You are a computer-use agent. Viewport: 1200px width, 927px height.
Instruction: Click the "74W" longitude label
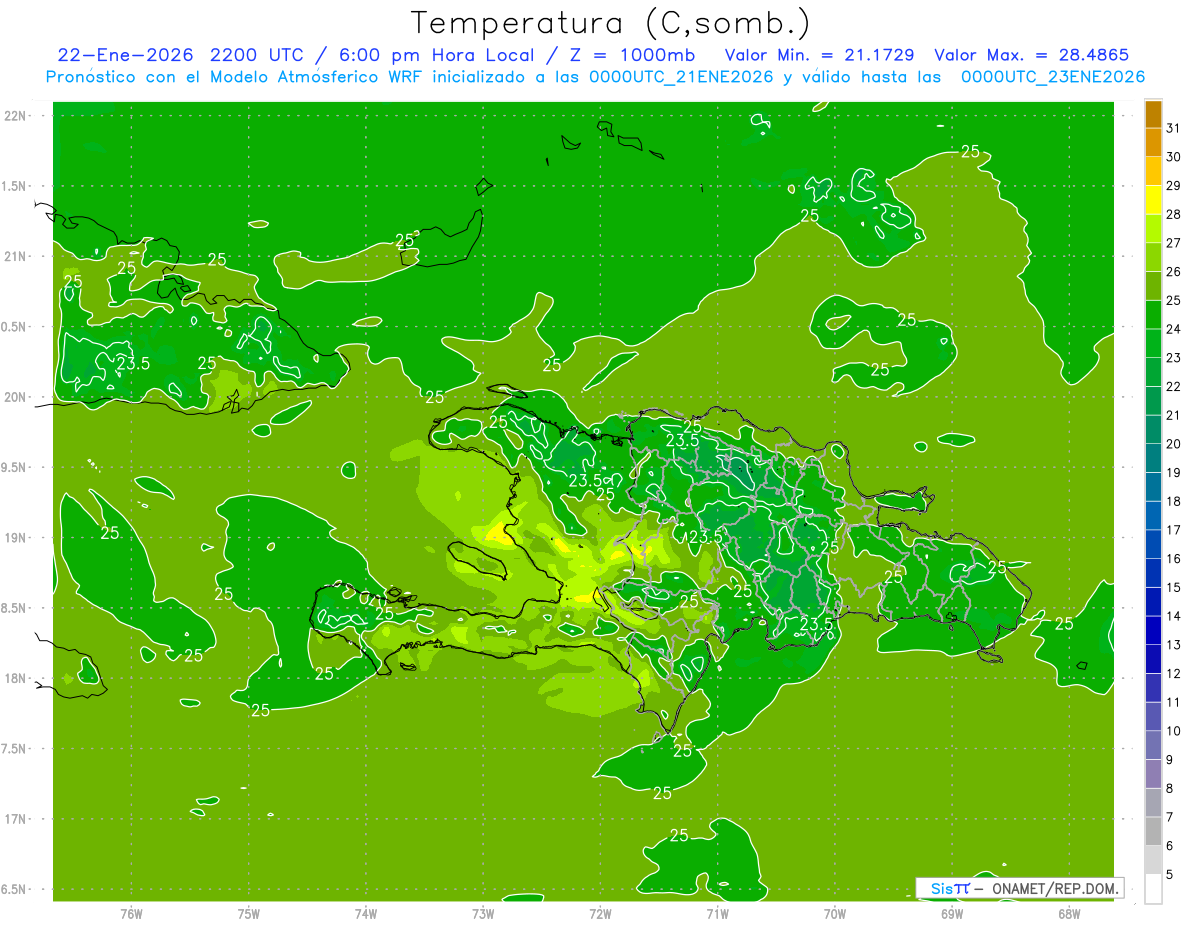click(x=365, y=914)
